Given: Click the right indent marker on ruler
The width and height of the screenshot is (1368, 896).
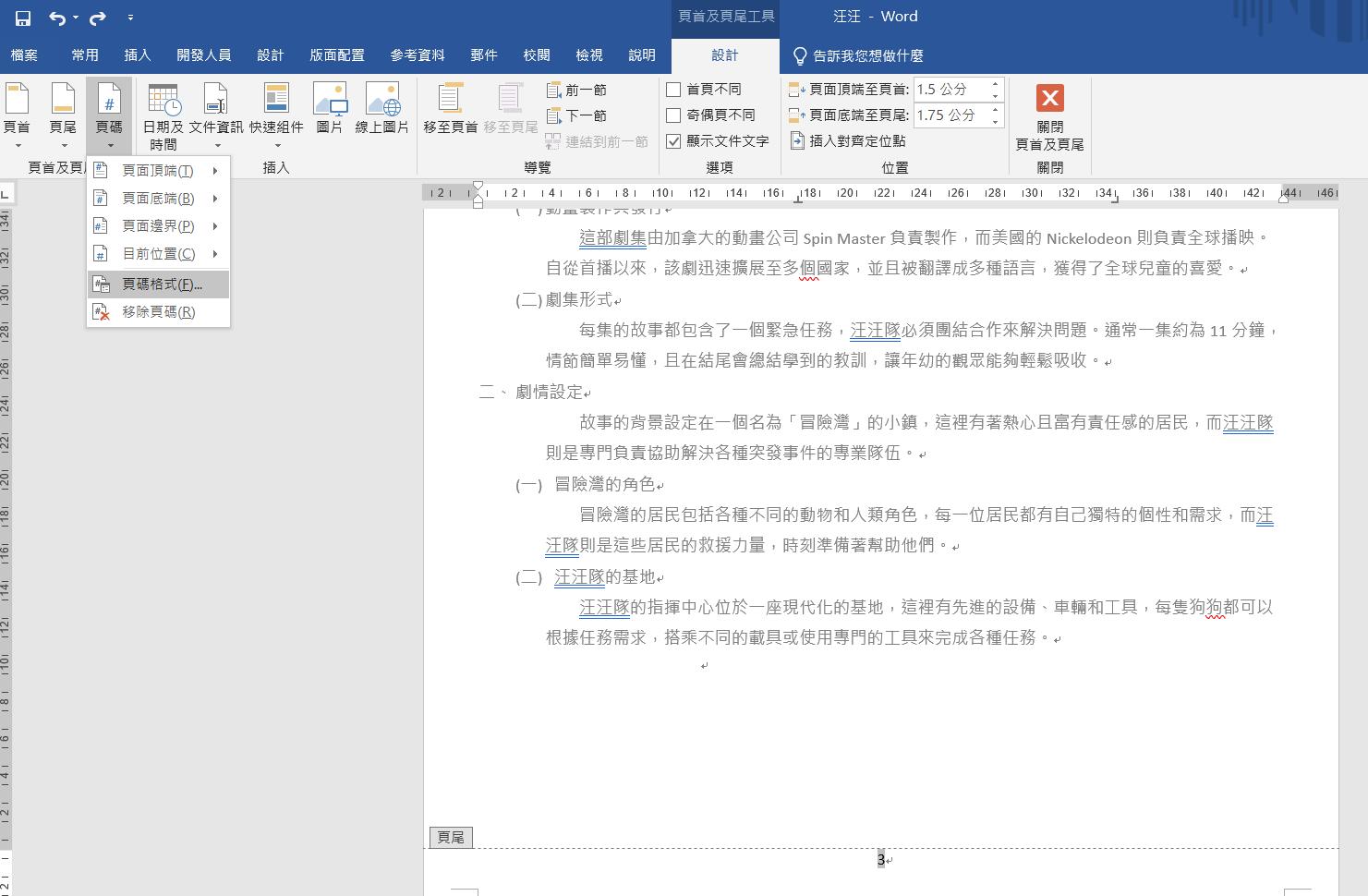Looking at the screenshot, I should pos(1284,197).
